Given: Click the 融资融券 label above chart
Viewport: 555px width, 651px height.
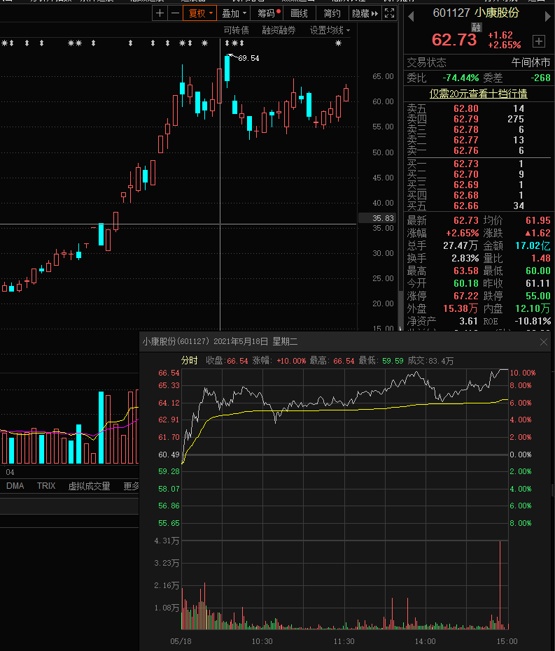Looking at the screenshot, I should click(x=279, y=30).
